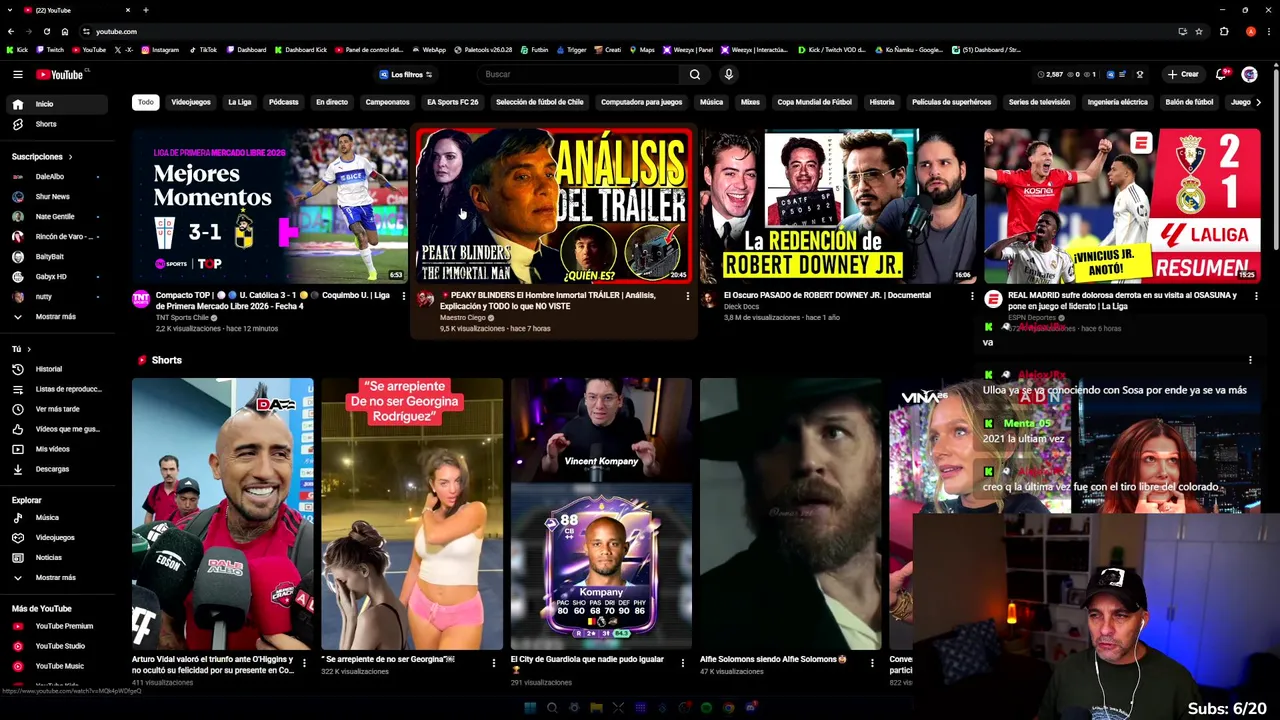
Task: Open Ver más tarde in the sidebar
Action: click(x=58, y=409)
